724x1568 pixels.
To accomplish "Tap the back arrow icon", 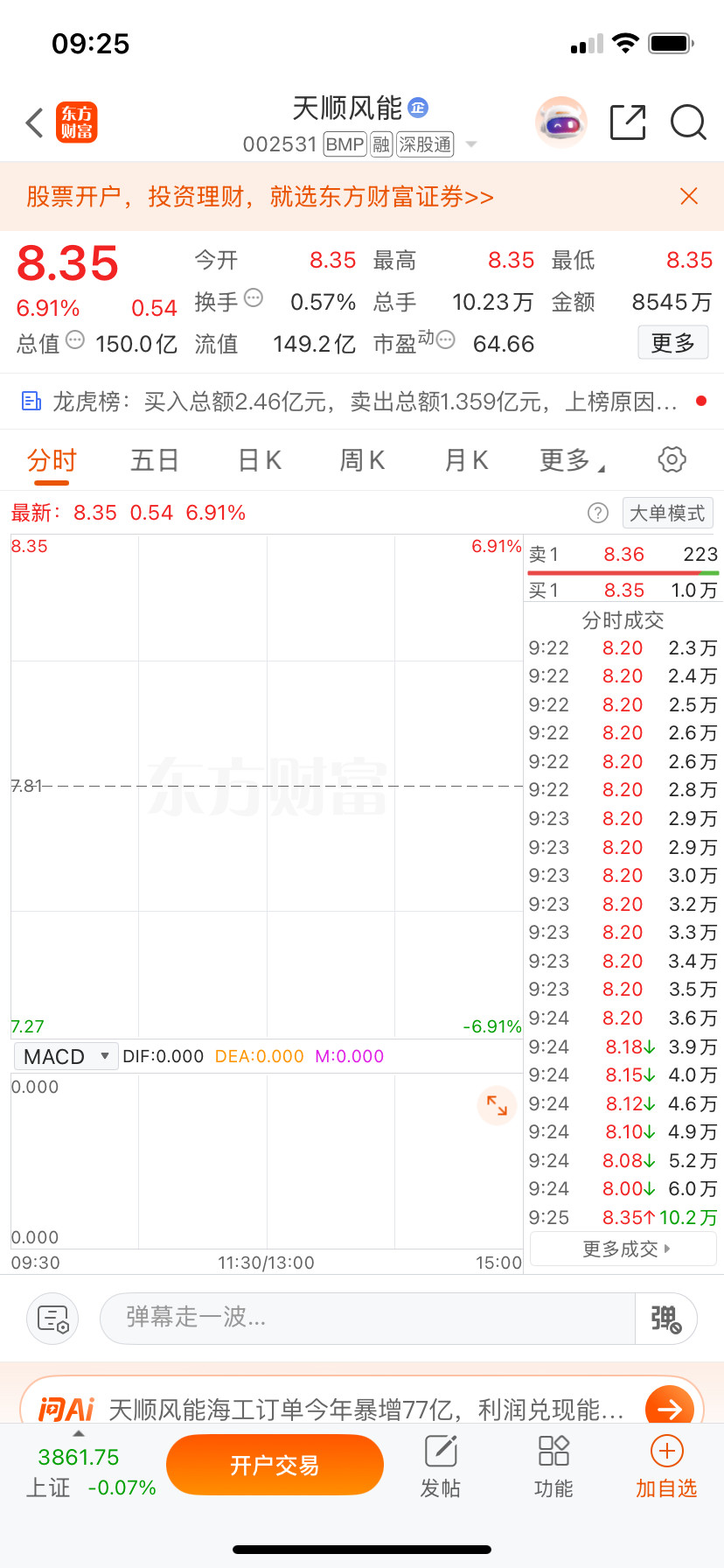I will point(35,122).
